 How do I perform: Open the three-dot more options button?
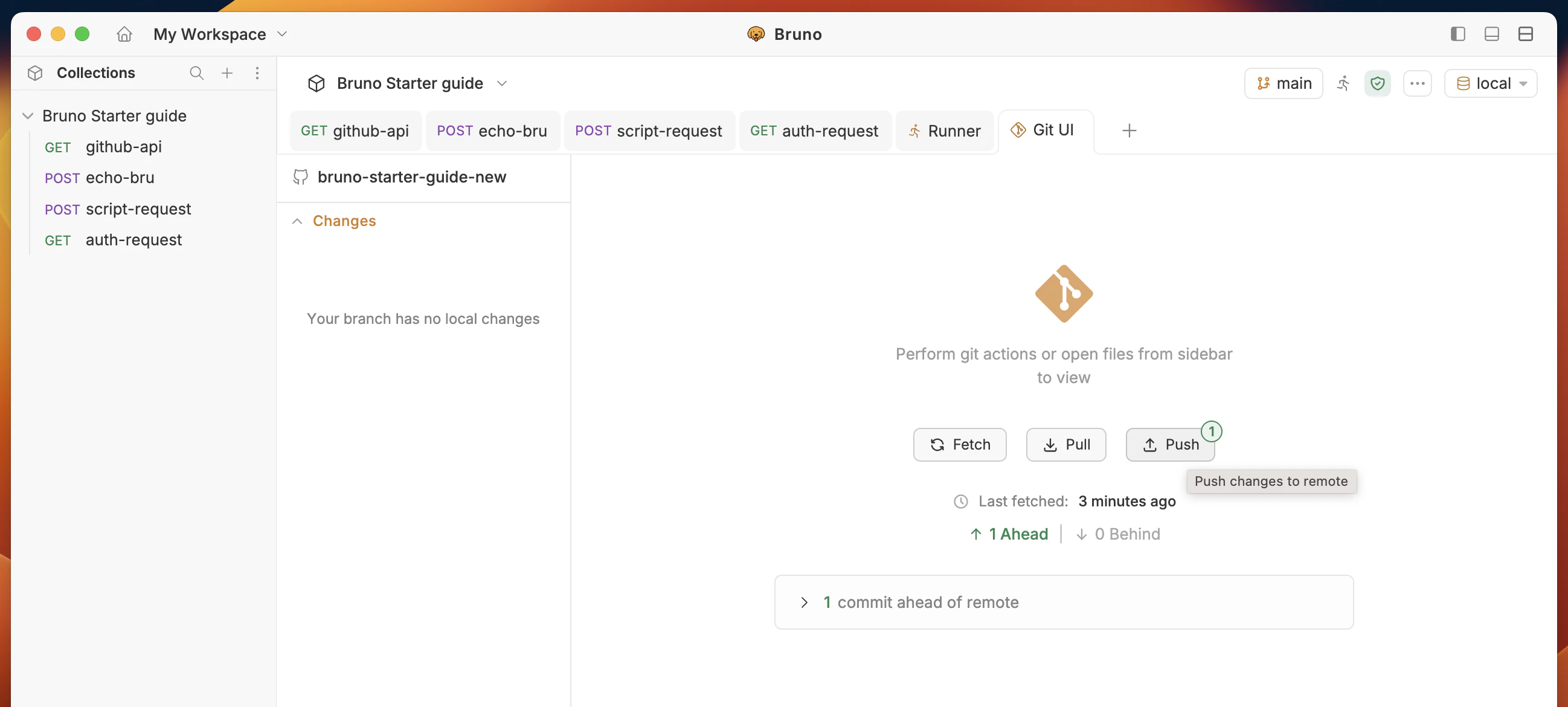[1417, 83]
